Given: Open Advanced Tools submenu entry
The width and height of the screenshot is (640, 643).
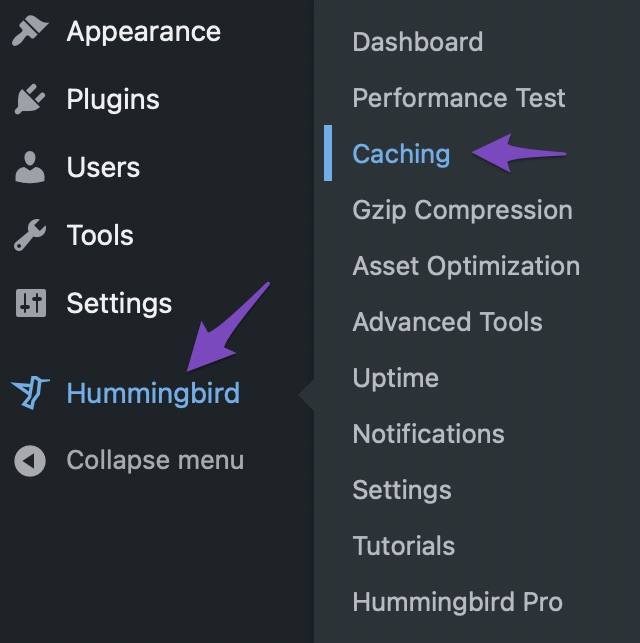Looking at the screenshot, I should 447,322.
